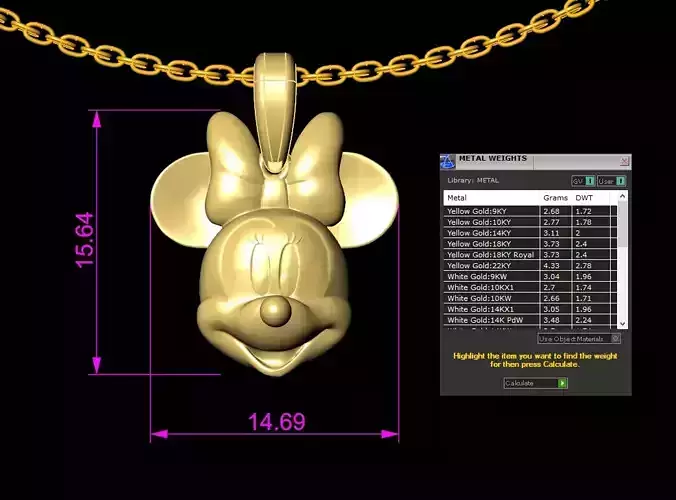Enable Use Object Materials checkbox
This screenshot has width=676, height=500.
tap(616, 339)
